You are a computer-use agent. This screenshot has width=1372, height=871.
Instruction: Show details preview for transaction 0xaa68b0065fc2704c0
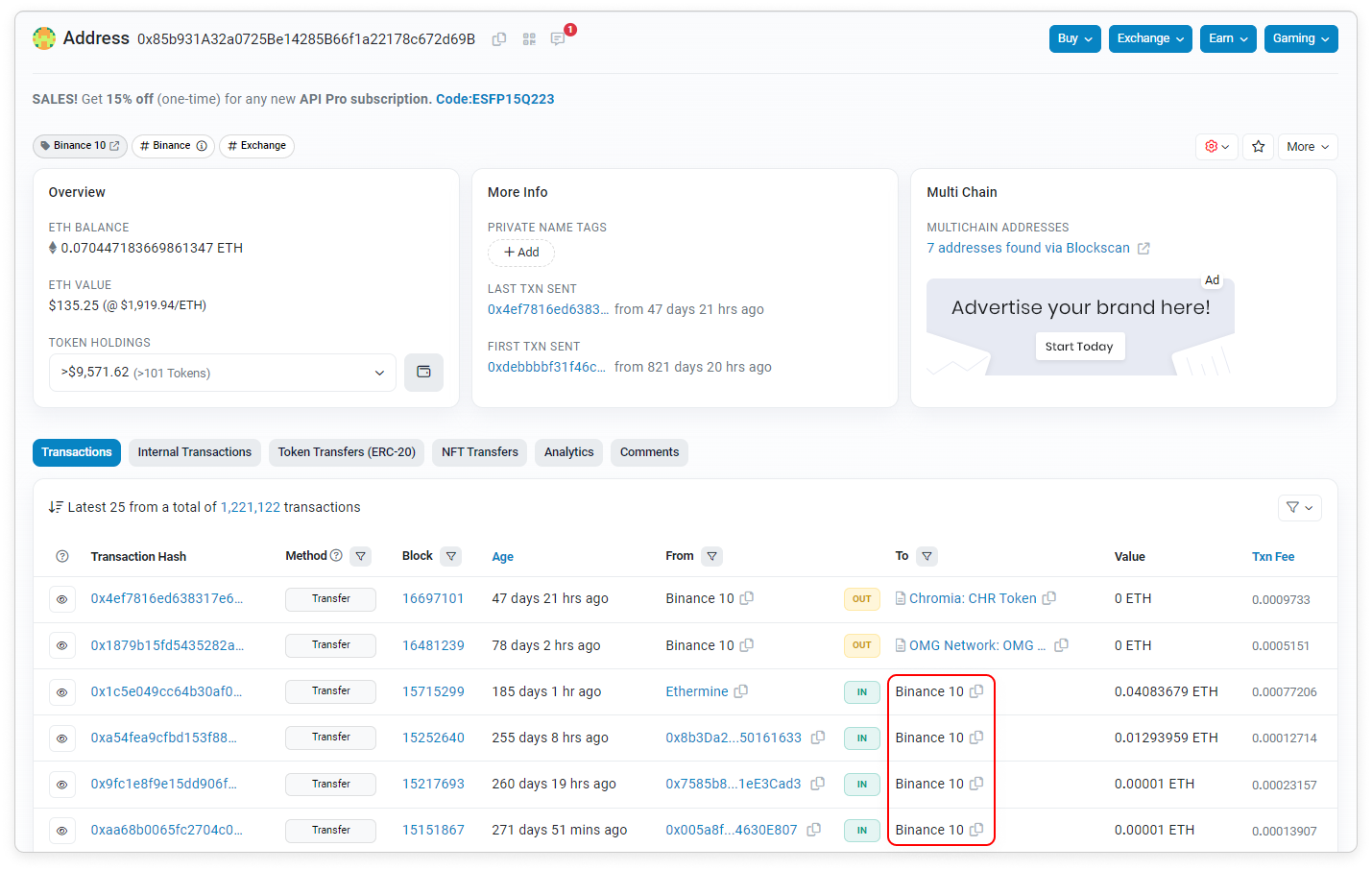[x=62, y=831]
